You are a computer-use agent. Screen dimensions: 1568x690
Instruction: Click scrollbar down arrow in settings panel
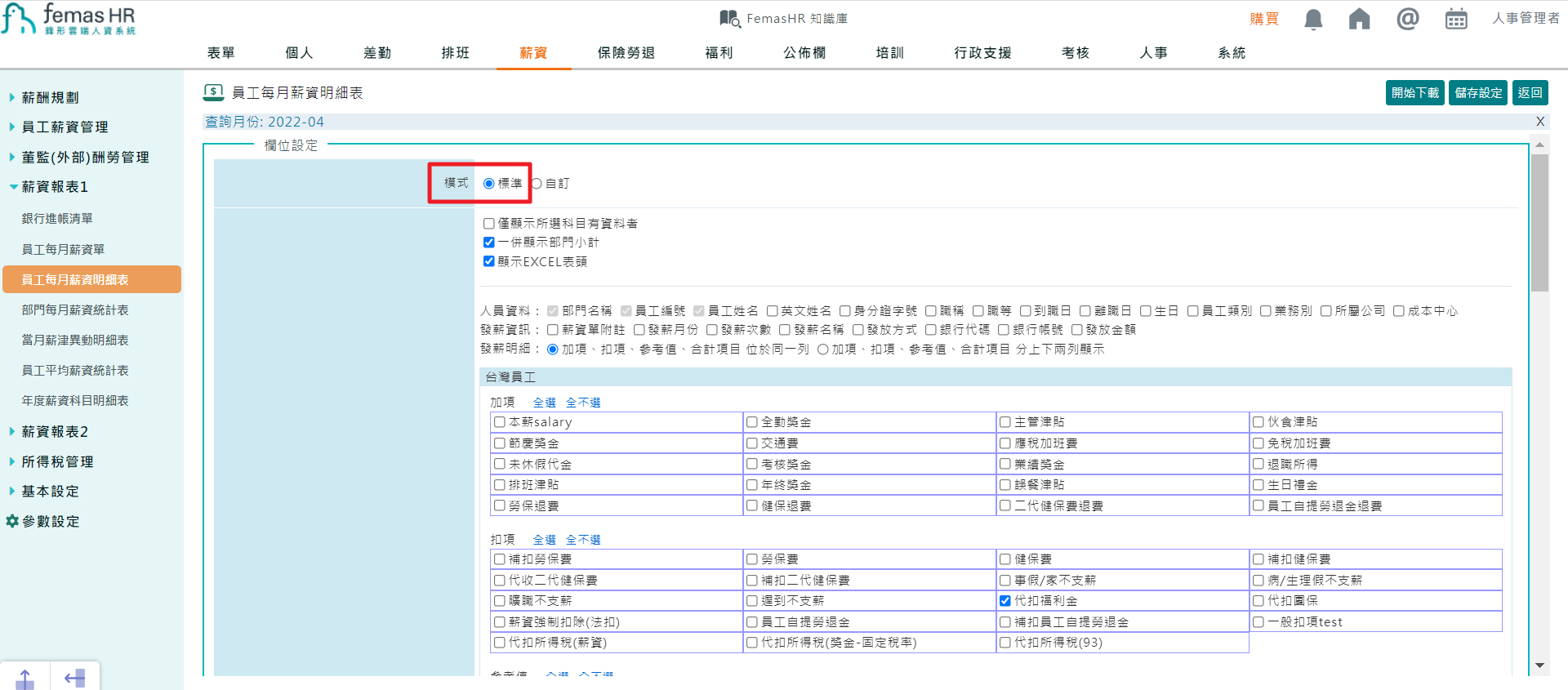[1539, 666]
